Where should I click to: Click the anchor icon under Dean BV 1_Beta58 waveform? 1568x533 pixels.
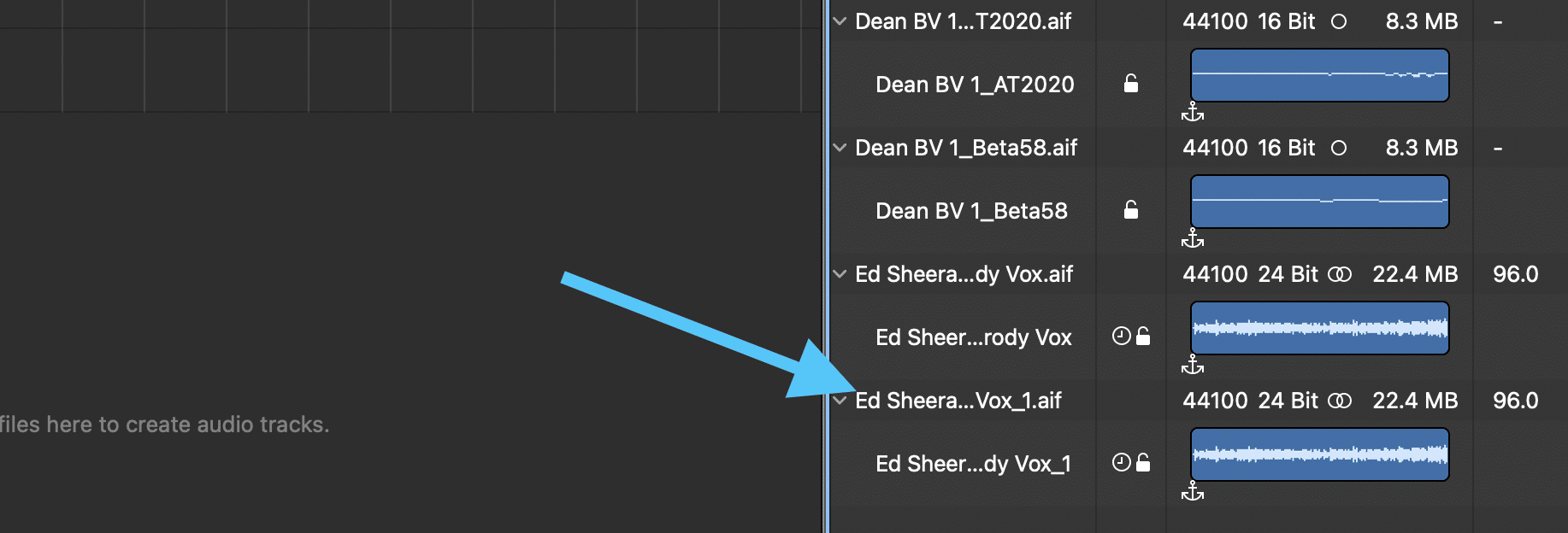point(1193,238)
